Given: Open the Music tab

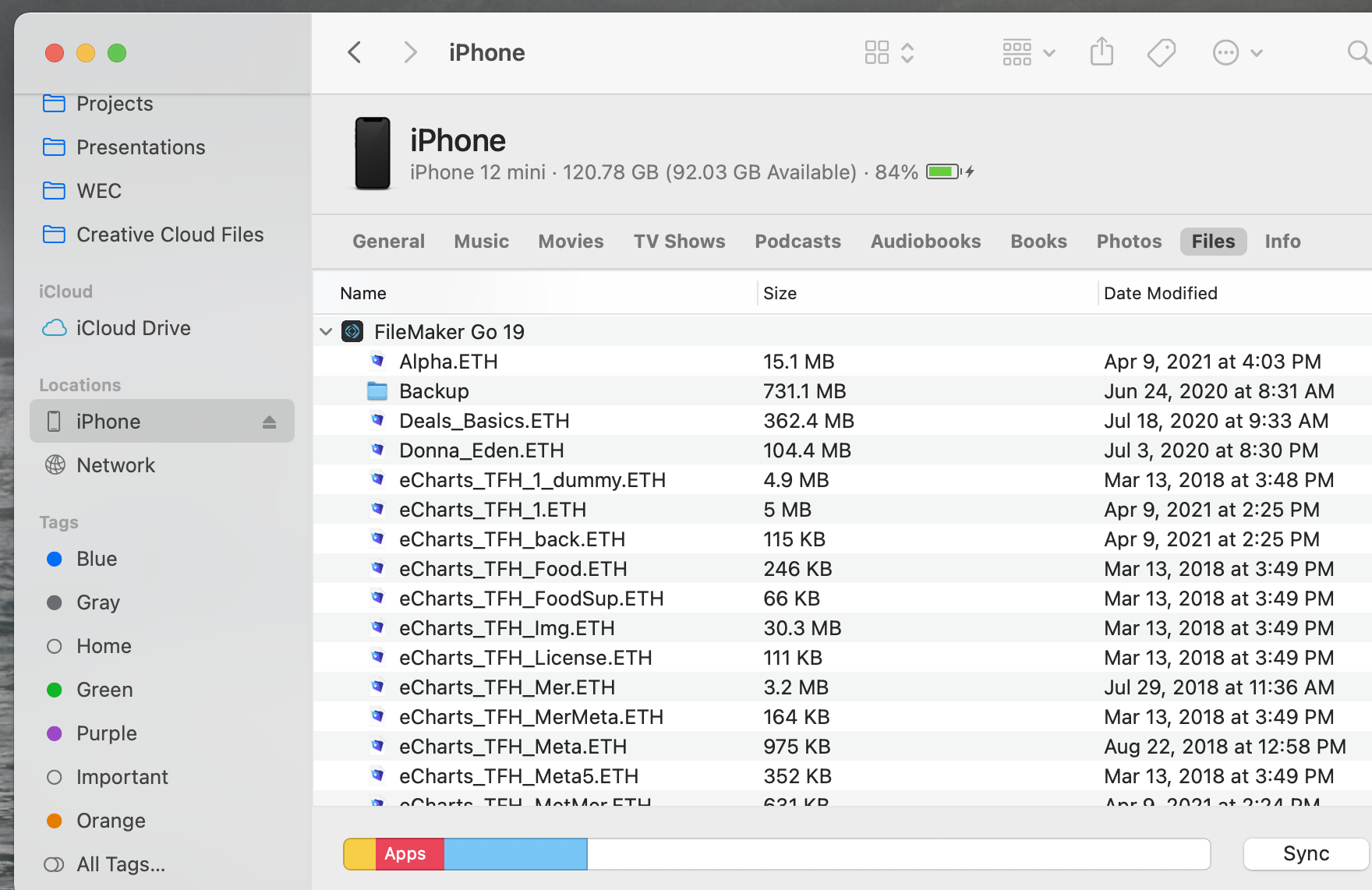Looking at the screenshot, I should 482,242.
